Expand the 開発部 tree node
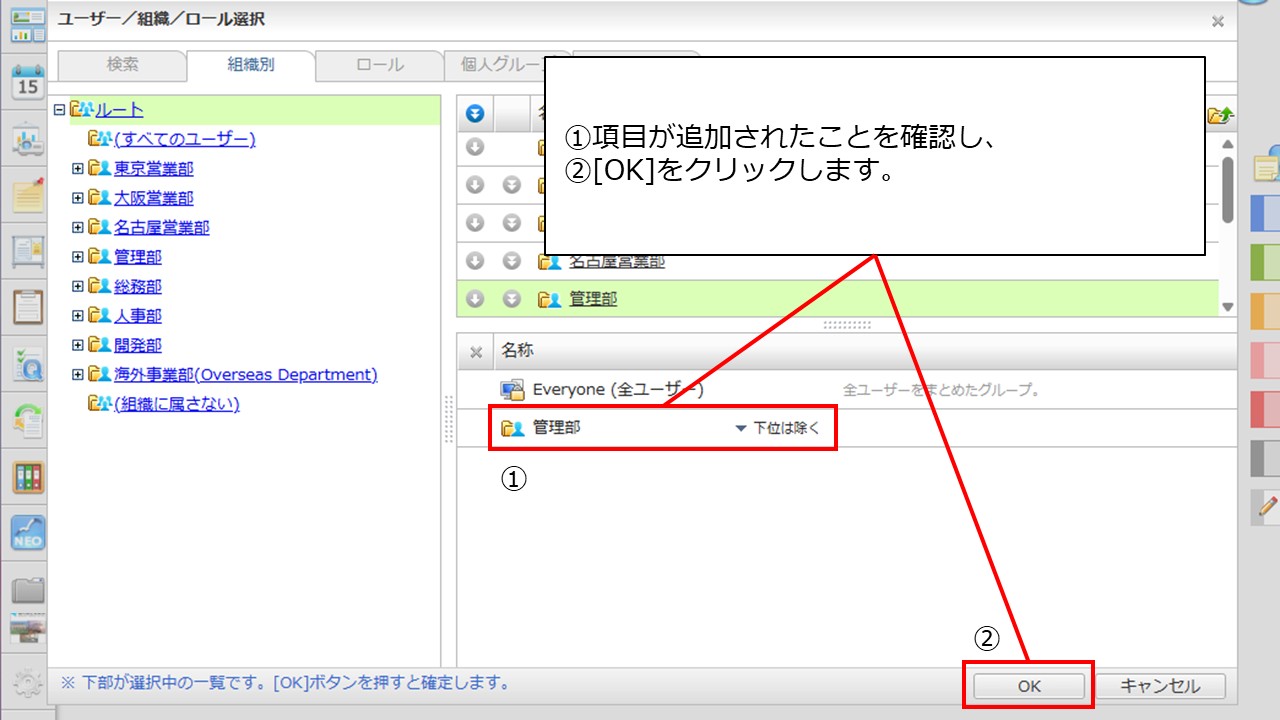Screen dimensions: 1280x720 [x=78, y=345]
